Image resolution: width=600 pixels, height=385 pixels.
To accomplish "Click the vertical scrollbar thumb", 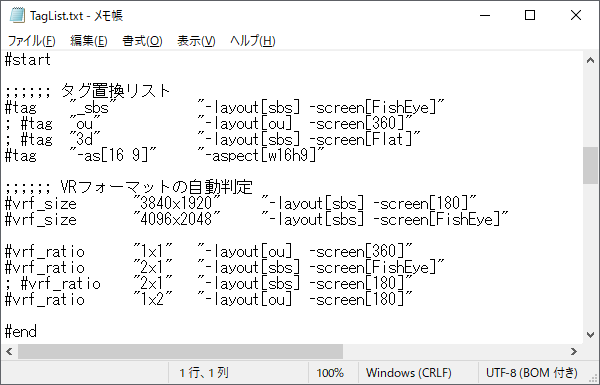I will pyautogui.click(x=590, y=165).
